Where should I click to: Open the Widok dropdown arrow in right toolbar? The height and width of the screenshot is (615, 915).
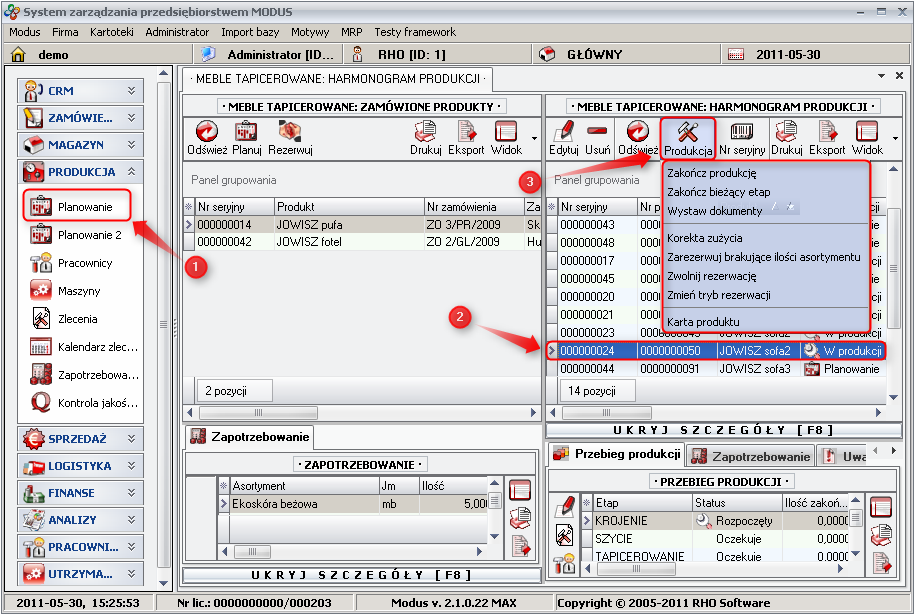(895, 139)
